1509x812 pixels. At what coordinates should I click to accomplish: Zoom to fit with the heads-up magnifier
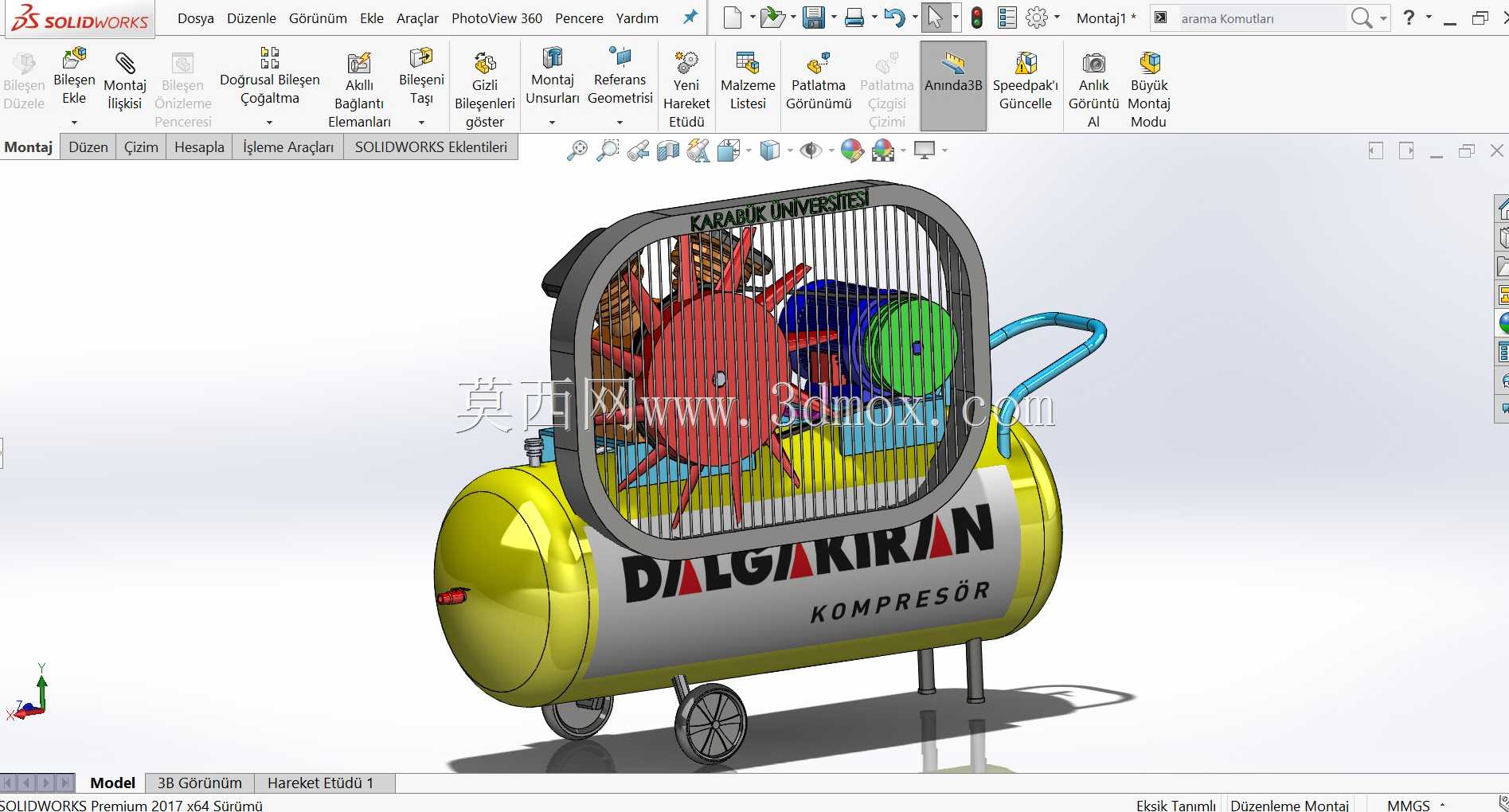coord(577,150)
